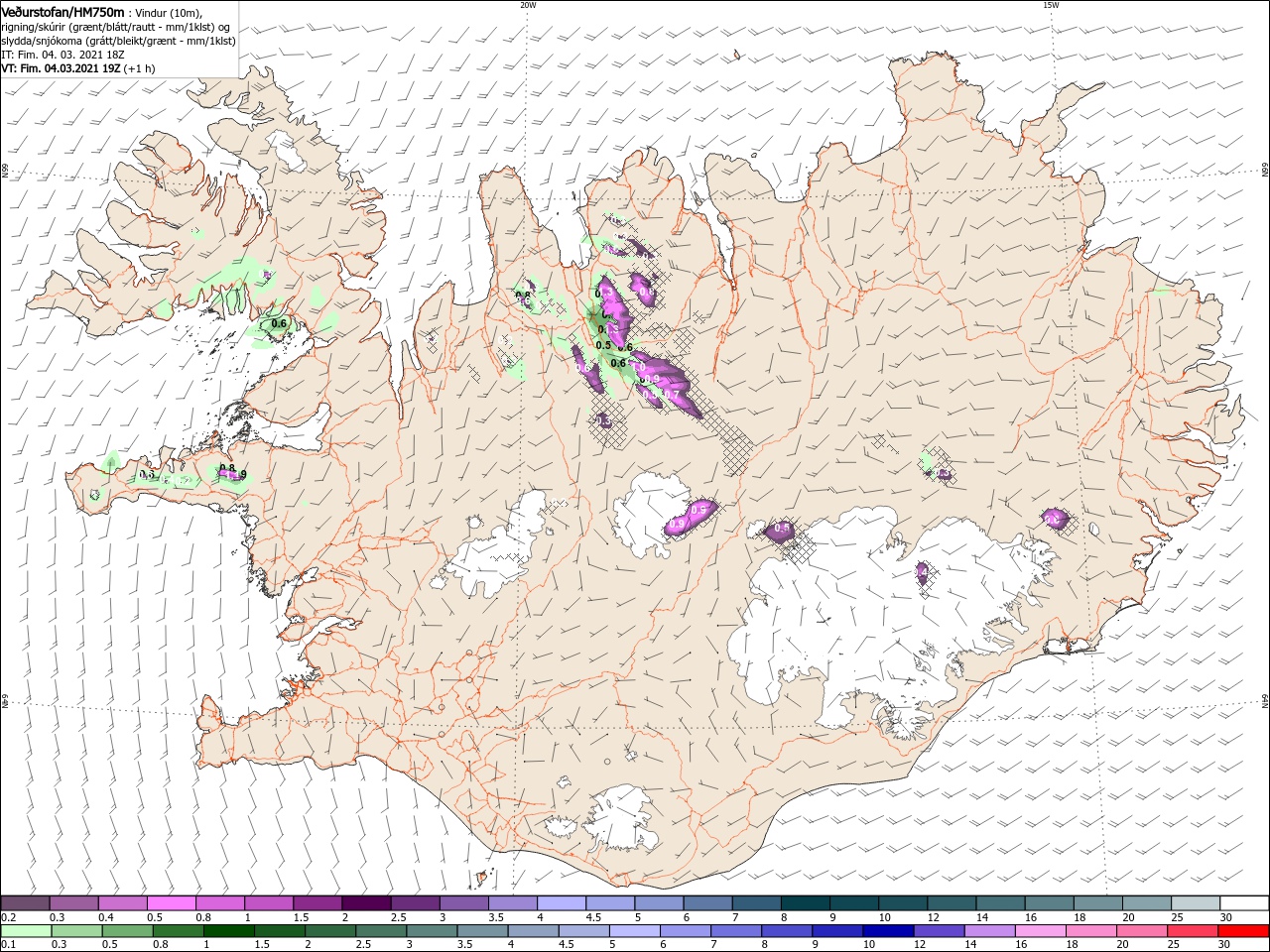Screen dimensions: 1270x952
Task: Pick lower scale swatch between 12 and 14
Action: click(x=938, y=931)
